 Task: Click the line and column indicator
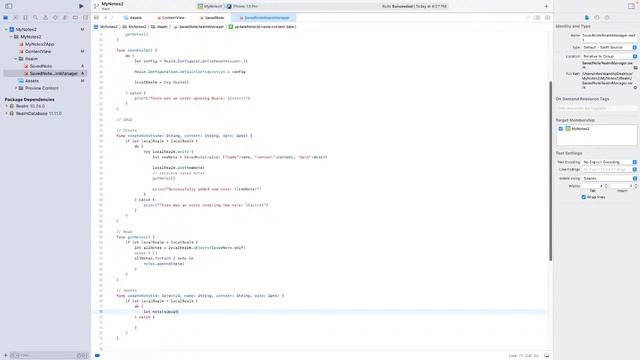pyautogui.click(x=524, y=356)
